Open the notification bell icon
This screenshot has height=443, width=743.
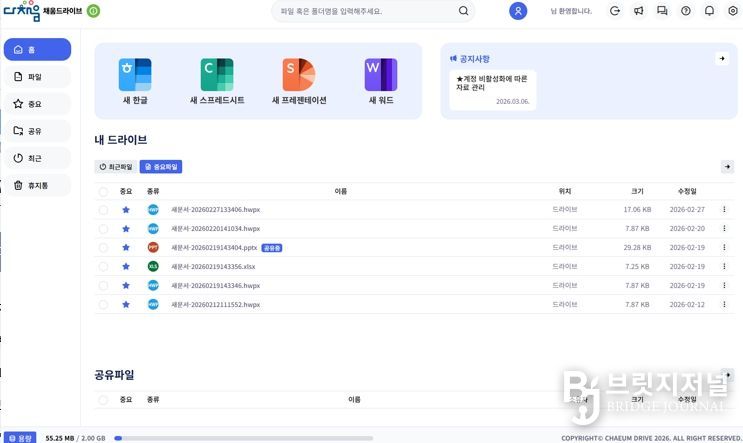pyautogui.click(x=709, y=11)
